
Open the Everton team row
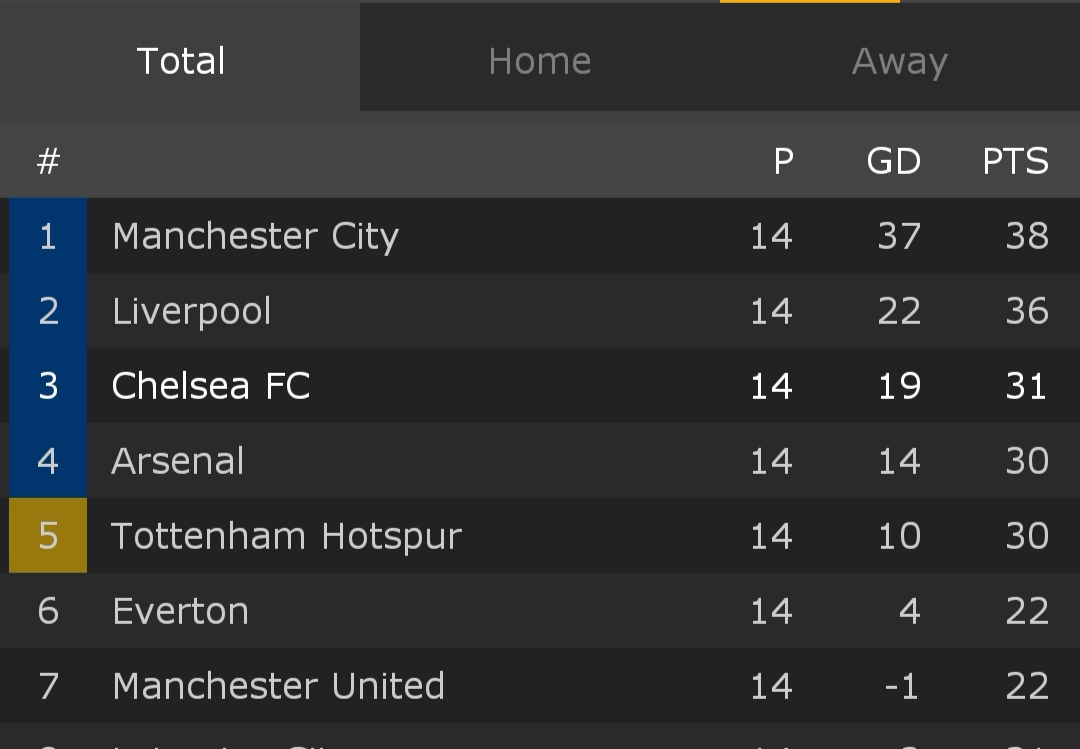click(x=181, y=611)
